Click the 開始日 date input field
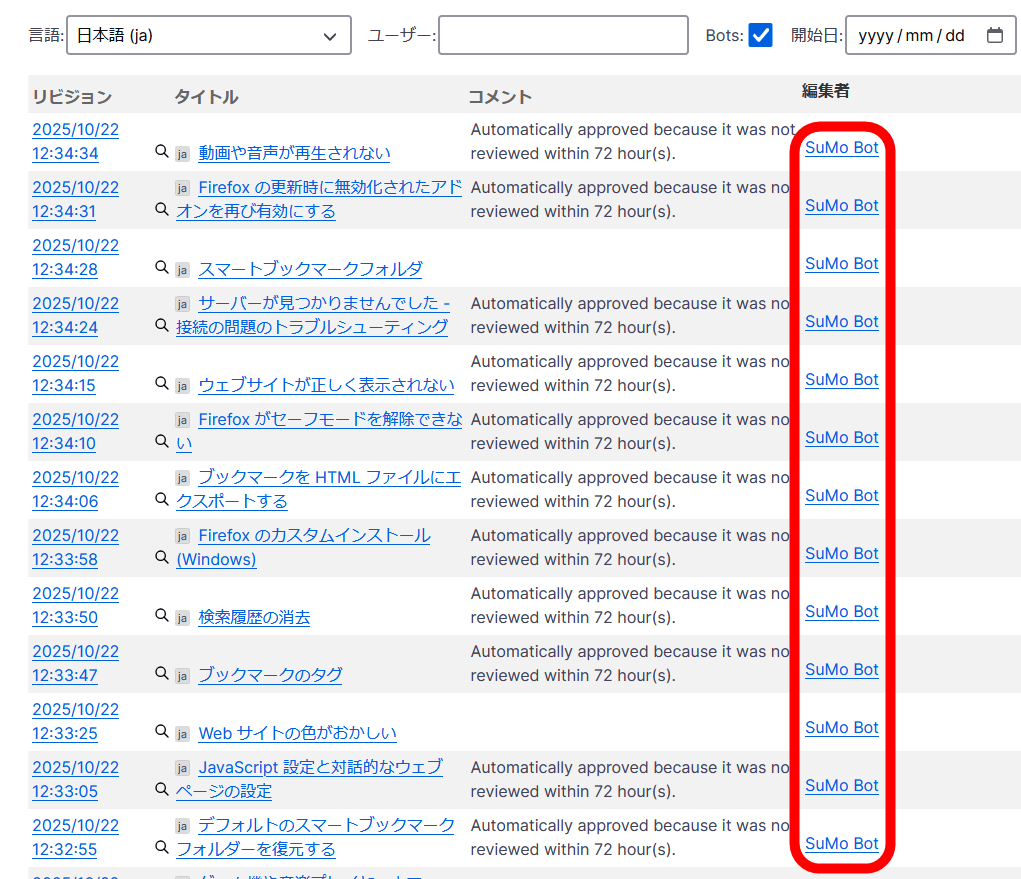This screenshot has height=879, width=1021. (912, 35)
